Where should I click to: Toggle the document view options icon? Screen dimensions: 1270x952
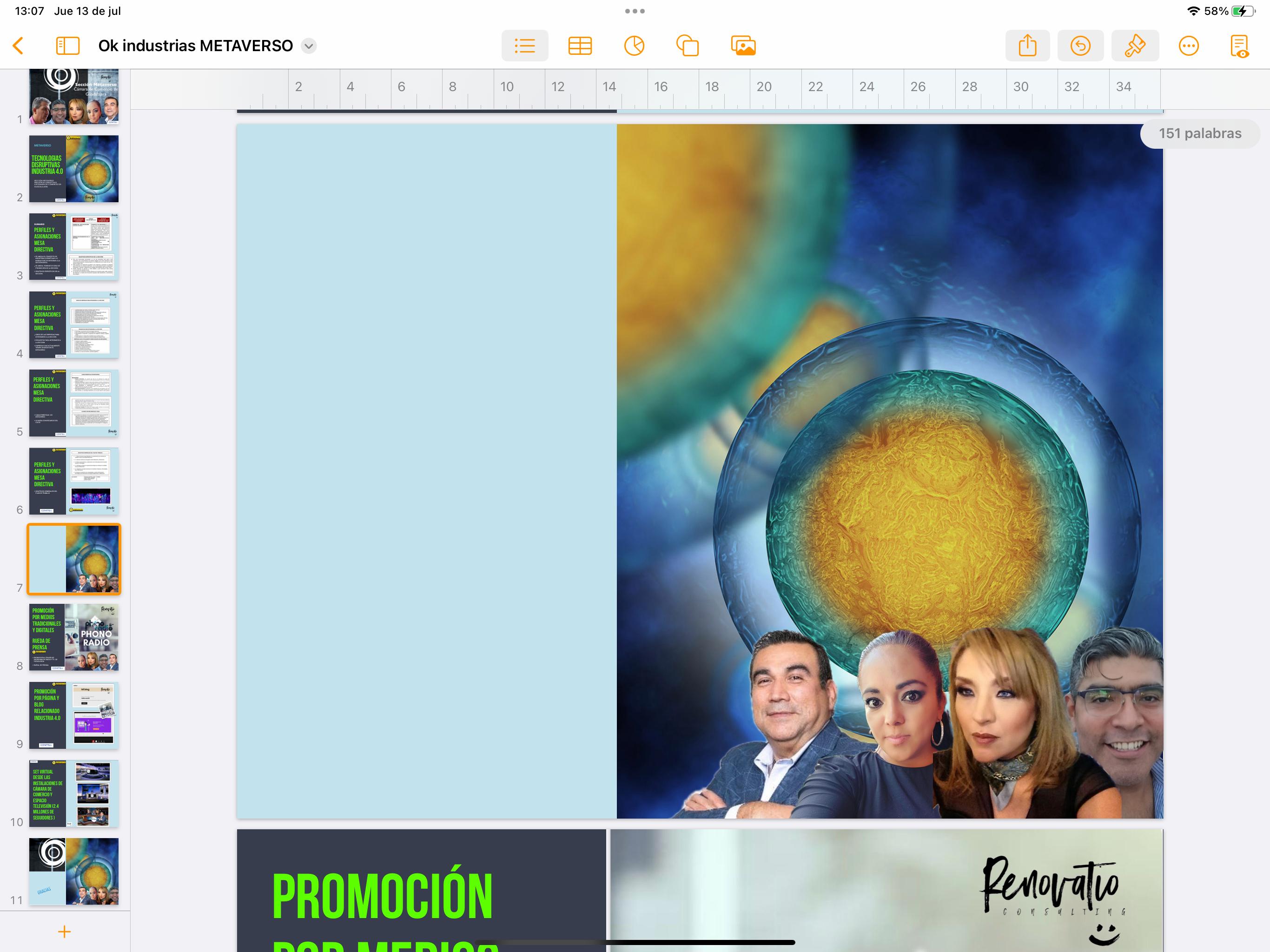1239,46
